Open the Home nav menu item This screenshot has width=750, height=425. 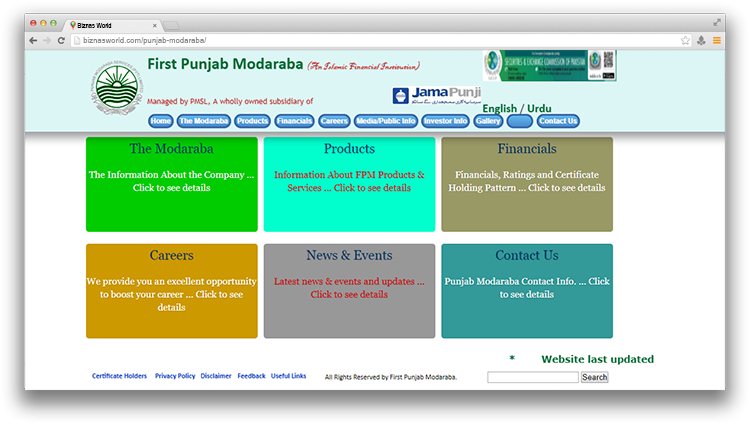pyautogui.click(x=160, y=121)
